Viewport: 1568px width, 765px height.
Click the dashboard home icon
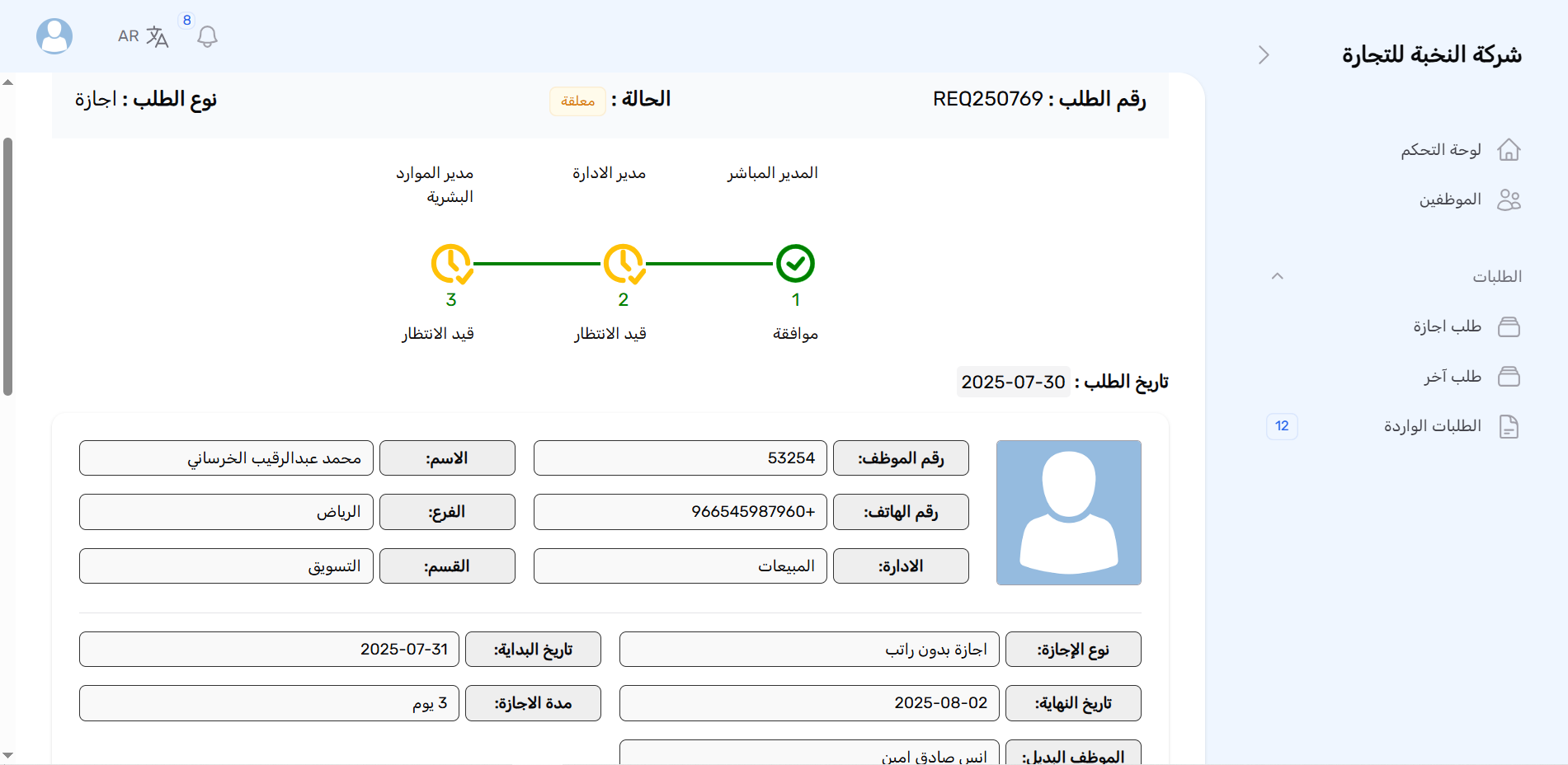pos(1509,150)
